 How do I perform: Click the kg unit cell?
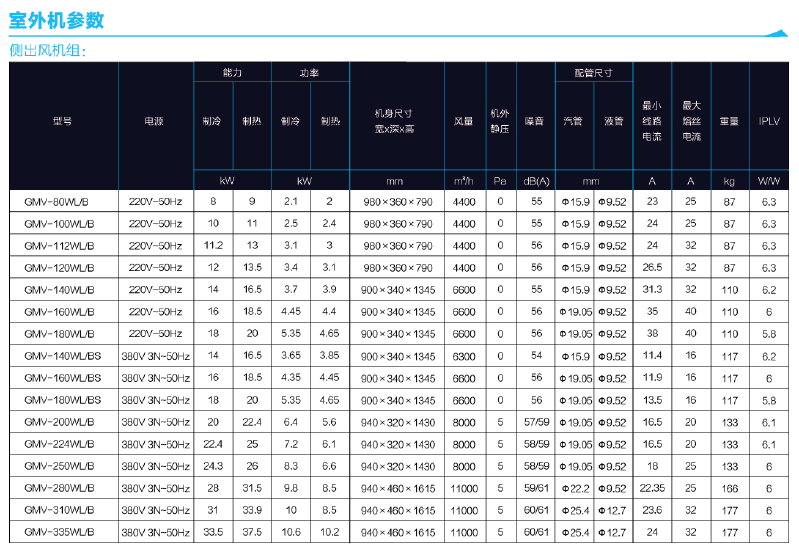pos(729,181)
